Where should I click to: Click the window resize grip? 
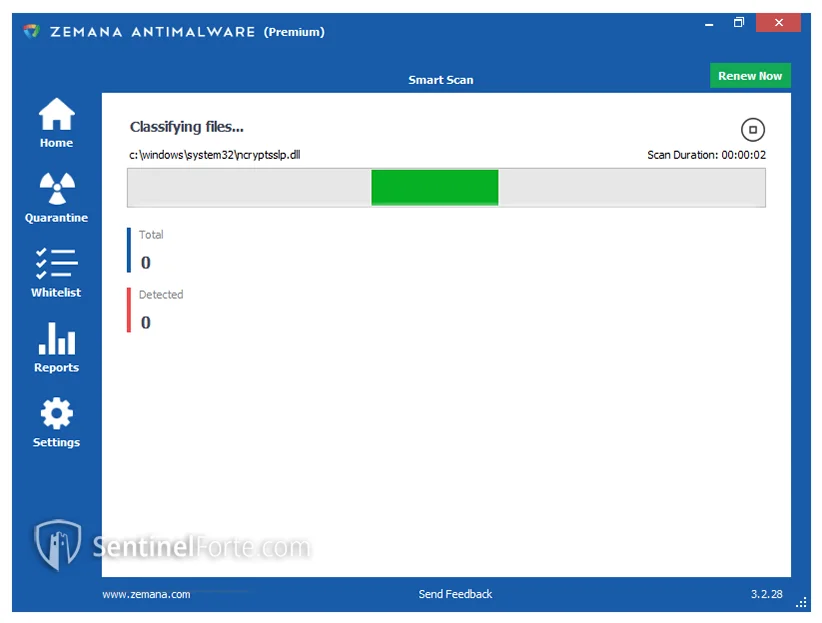(x=802, y=603)
